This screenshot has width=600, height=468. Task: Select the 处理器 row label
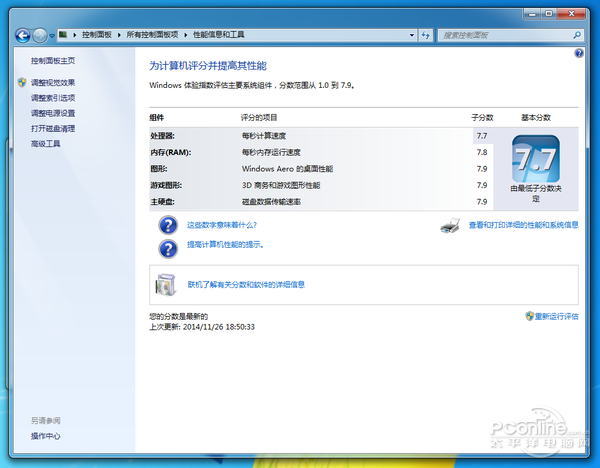(x=162, y=136)
